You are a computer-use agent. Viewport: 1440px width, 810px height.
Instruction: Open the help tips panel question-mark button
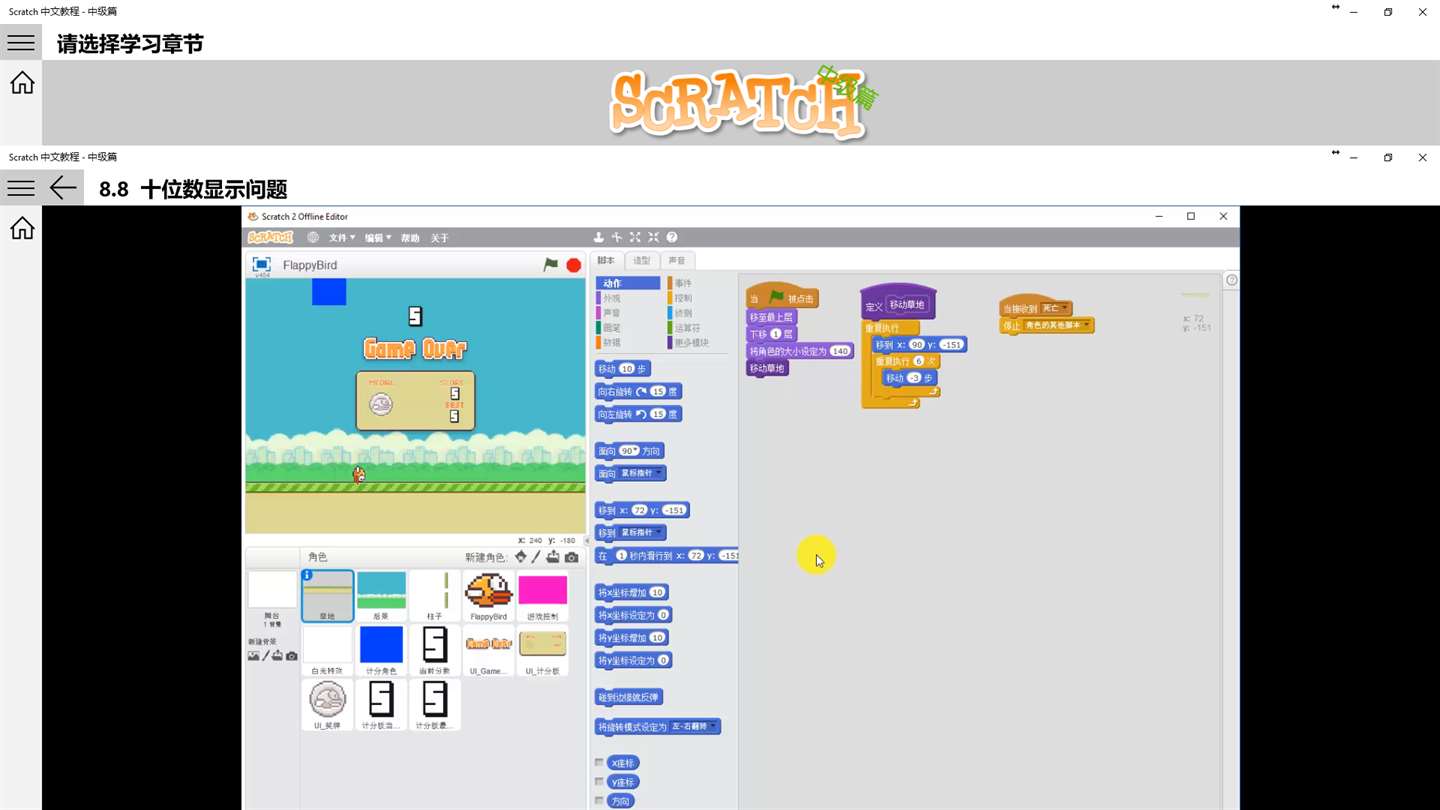[1232, 280]
